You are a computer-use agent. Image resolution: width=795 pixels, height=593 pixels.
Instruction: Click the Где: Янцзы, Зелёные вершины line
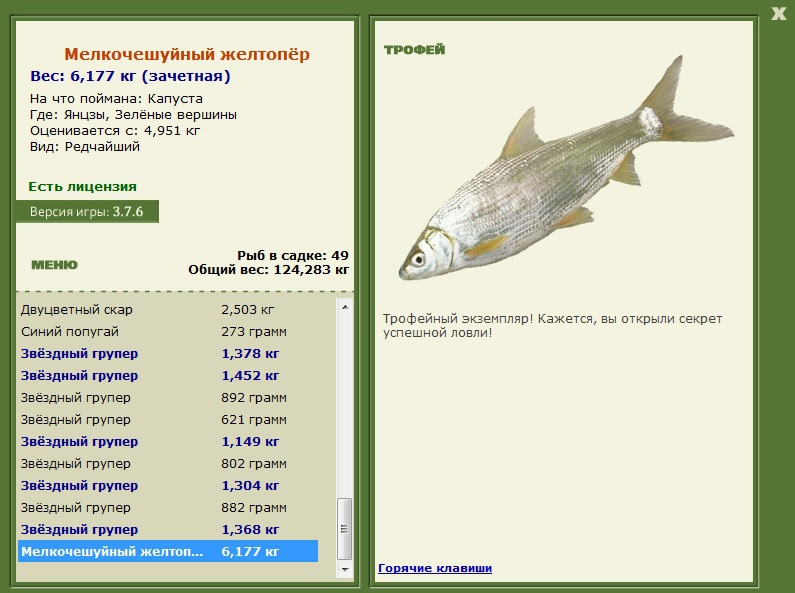coord(133,115)
